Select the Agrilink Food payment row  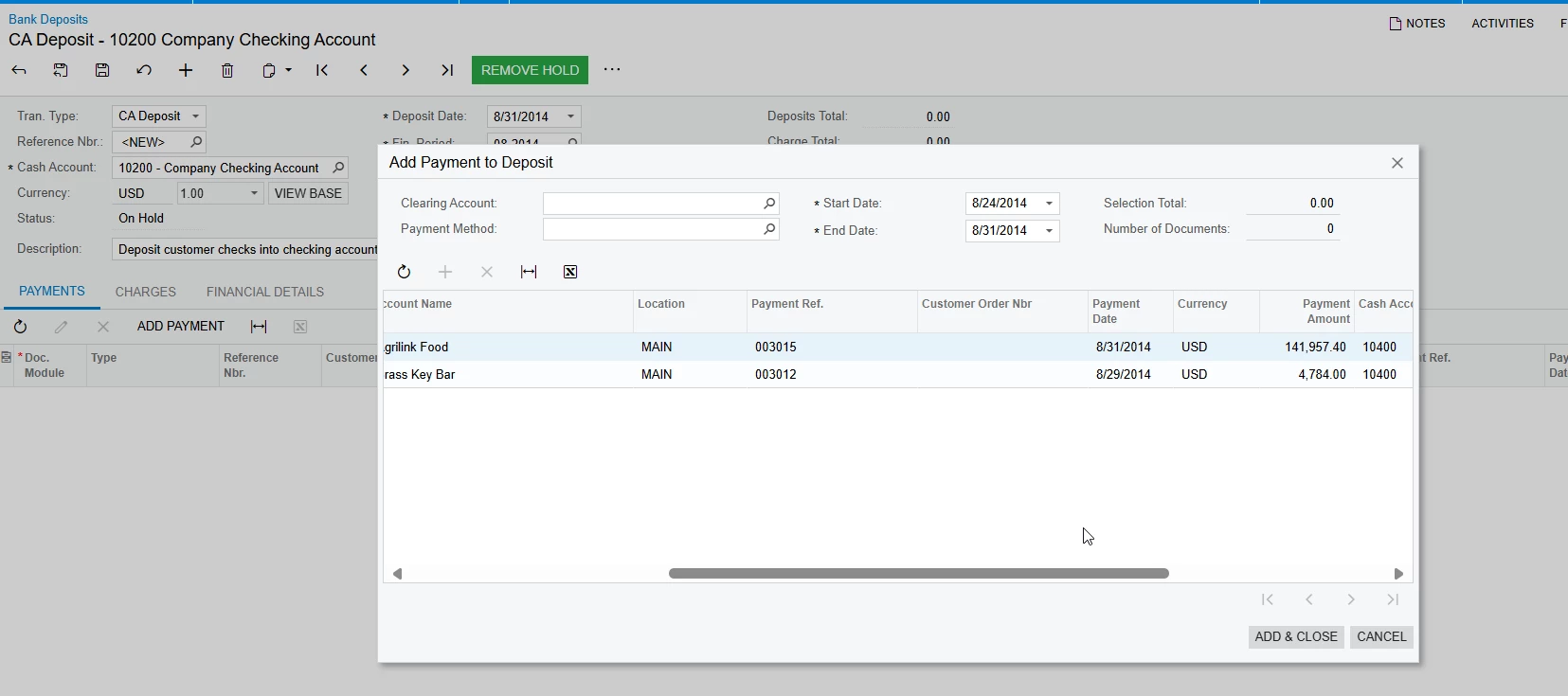coord(897,348)
